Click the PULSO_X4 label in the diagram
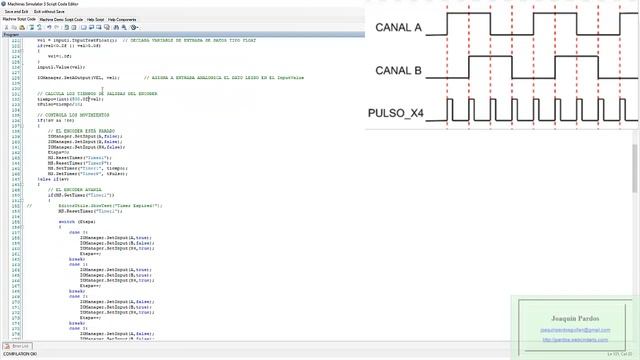 pyautogui.click(x=396, y=113)
